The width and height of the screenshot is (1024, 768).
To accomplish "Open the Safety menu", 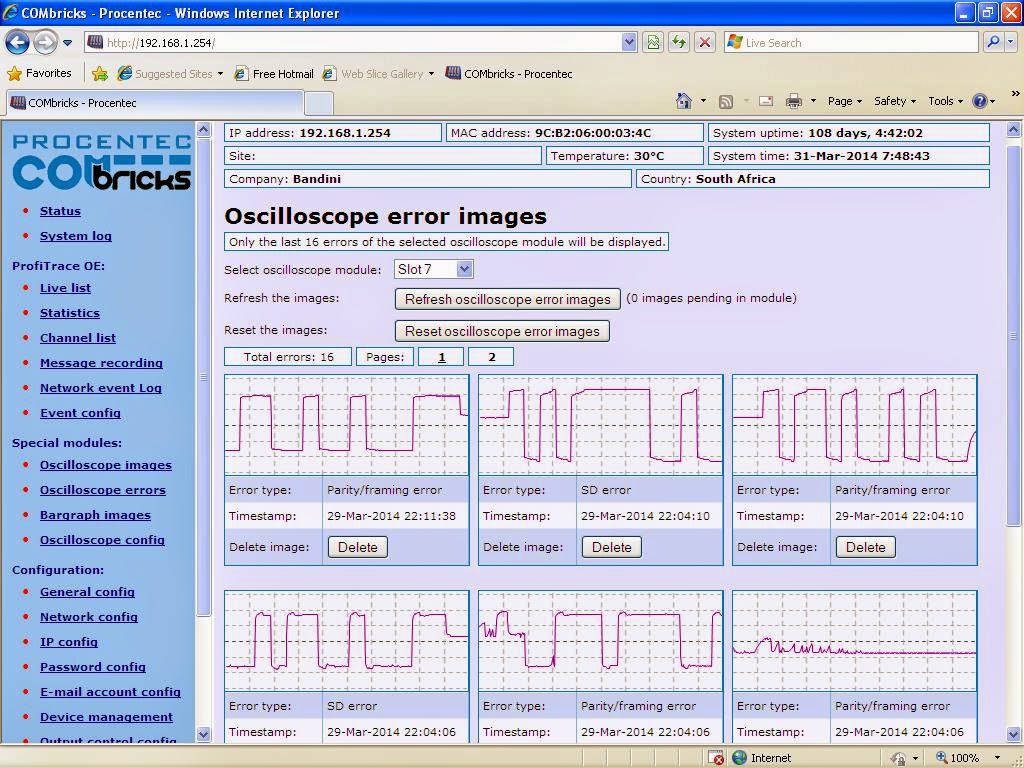I will point(895,101).
